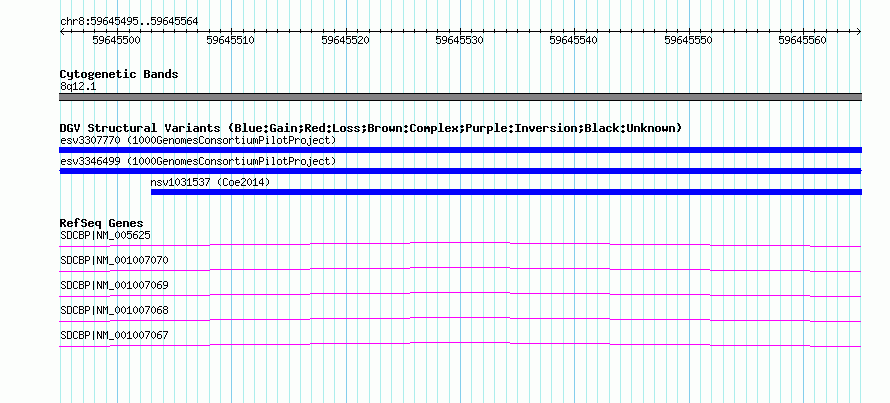Click the magenta NM_001007068 transcript line
Screen dimensions: 890x403
[460, 319]
